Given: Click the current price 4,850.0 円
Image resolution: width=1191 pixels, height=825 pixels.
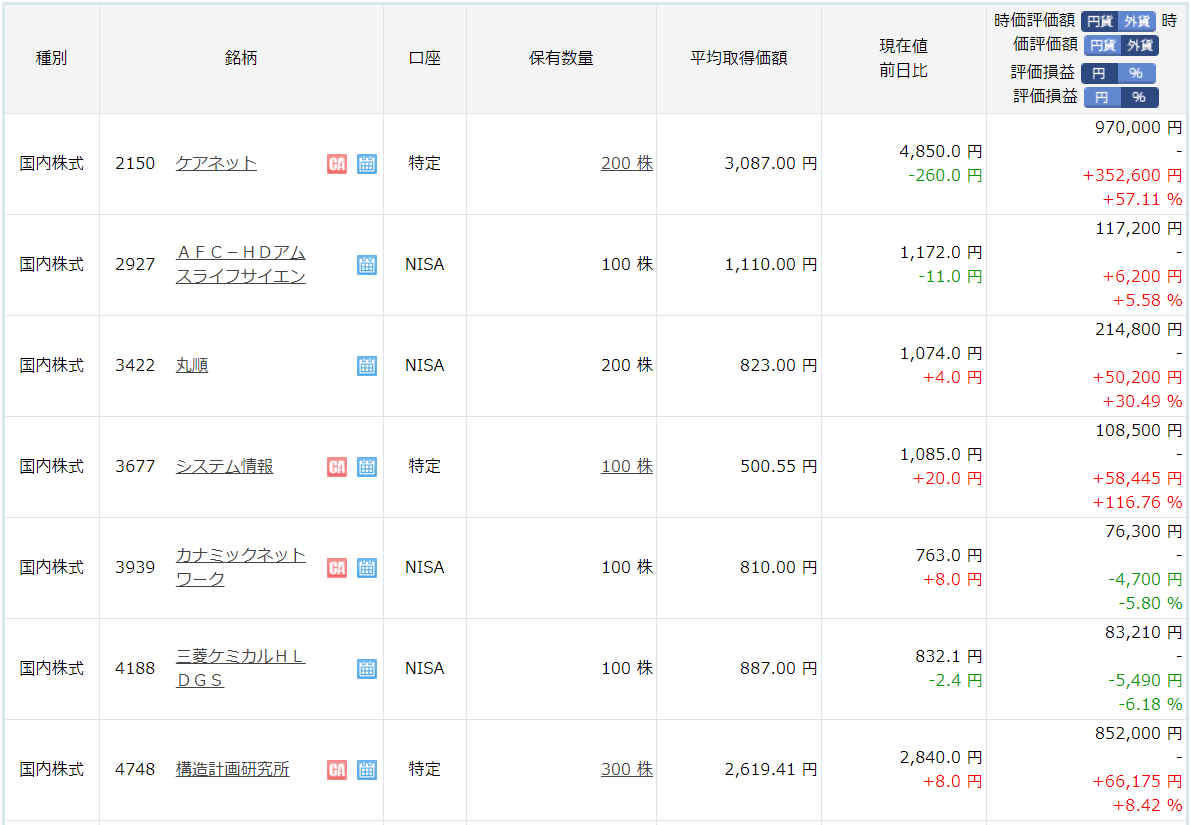Looking at the screenshot, I should (940, 151).
